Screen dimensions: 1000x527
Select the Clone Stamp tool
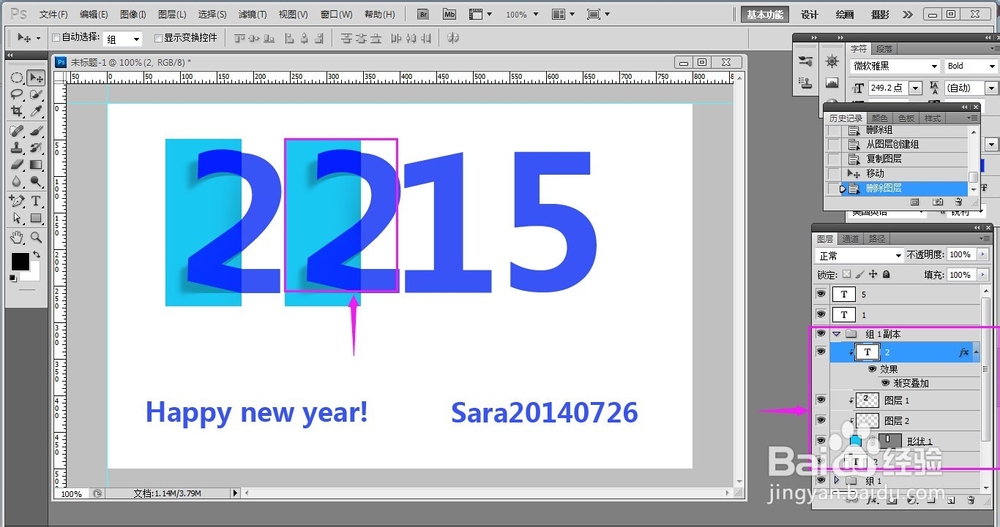(17, 148)
